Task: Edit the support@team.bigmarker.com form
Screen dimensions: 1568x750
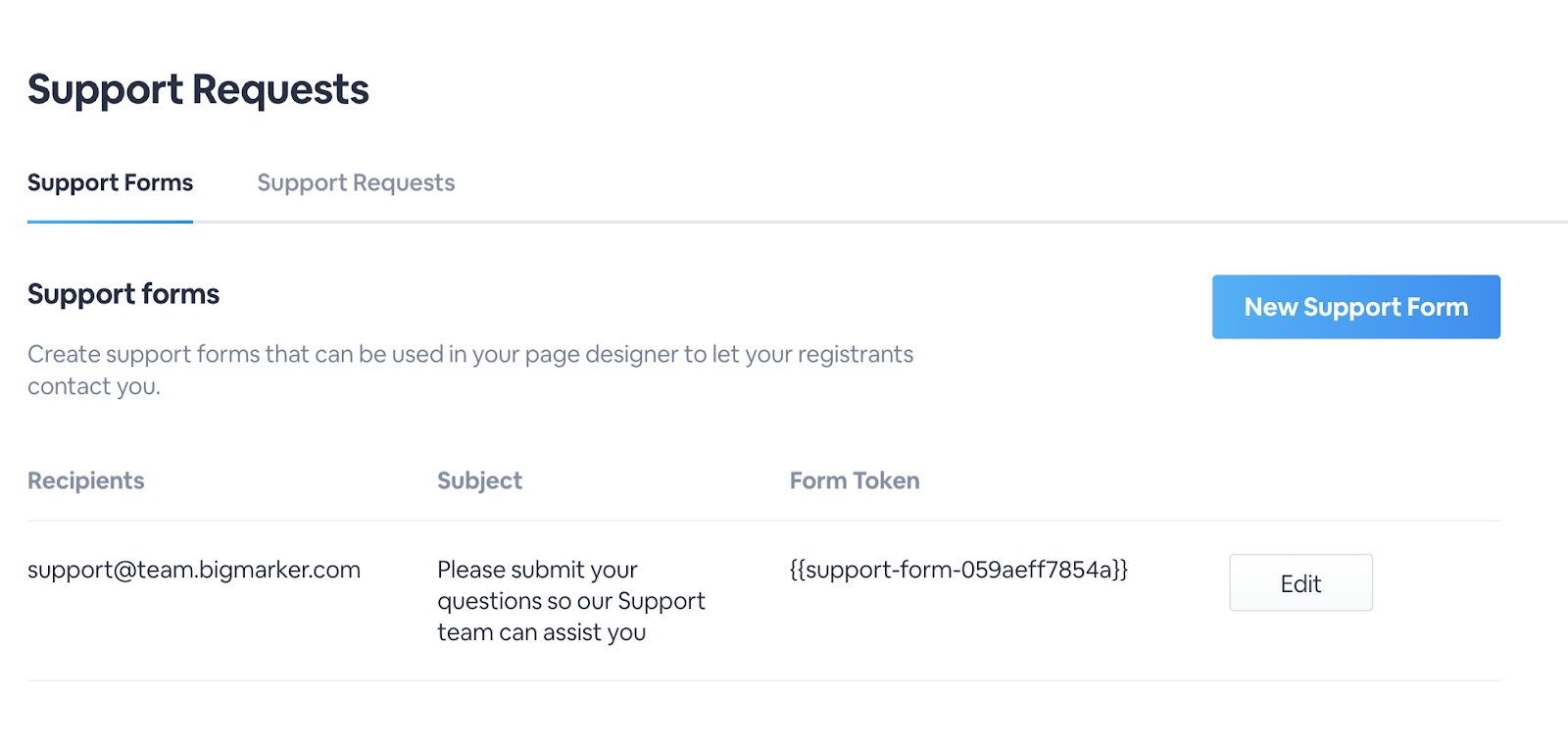Action: coord(1300,583)
